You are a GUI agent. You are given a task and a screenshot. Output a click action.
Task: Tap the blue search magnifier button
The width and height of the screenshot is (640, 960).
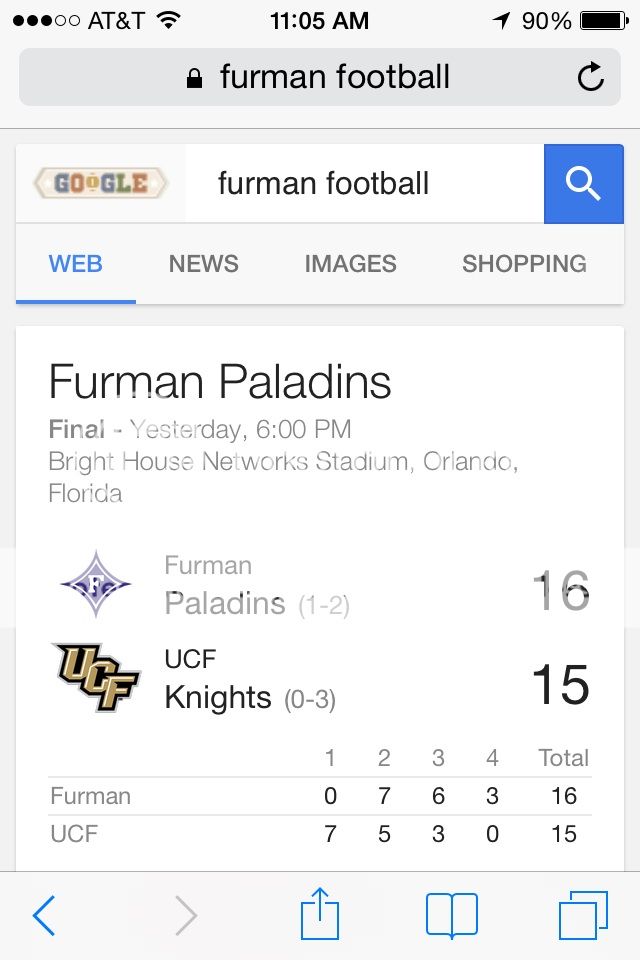point(583,184)
